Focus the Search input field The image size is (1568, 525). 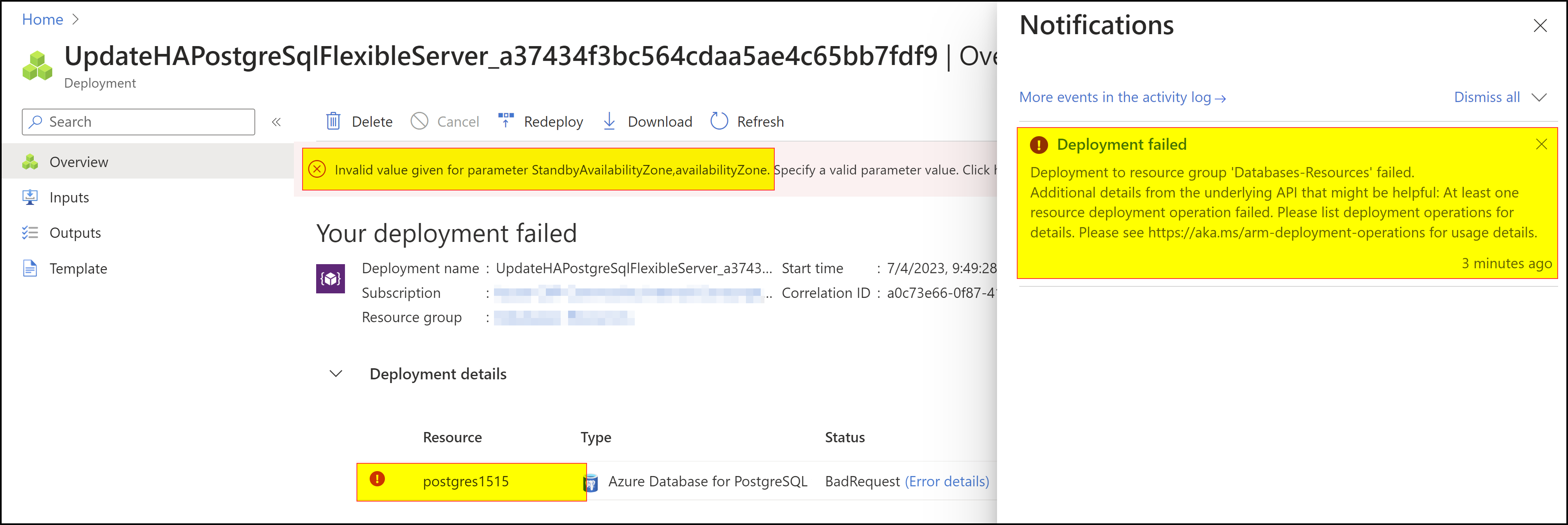tap(138, 122)
